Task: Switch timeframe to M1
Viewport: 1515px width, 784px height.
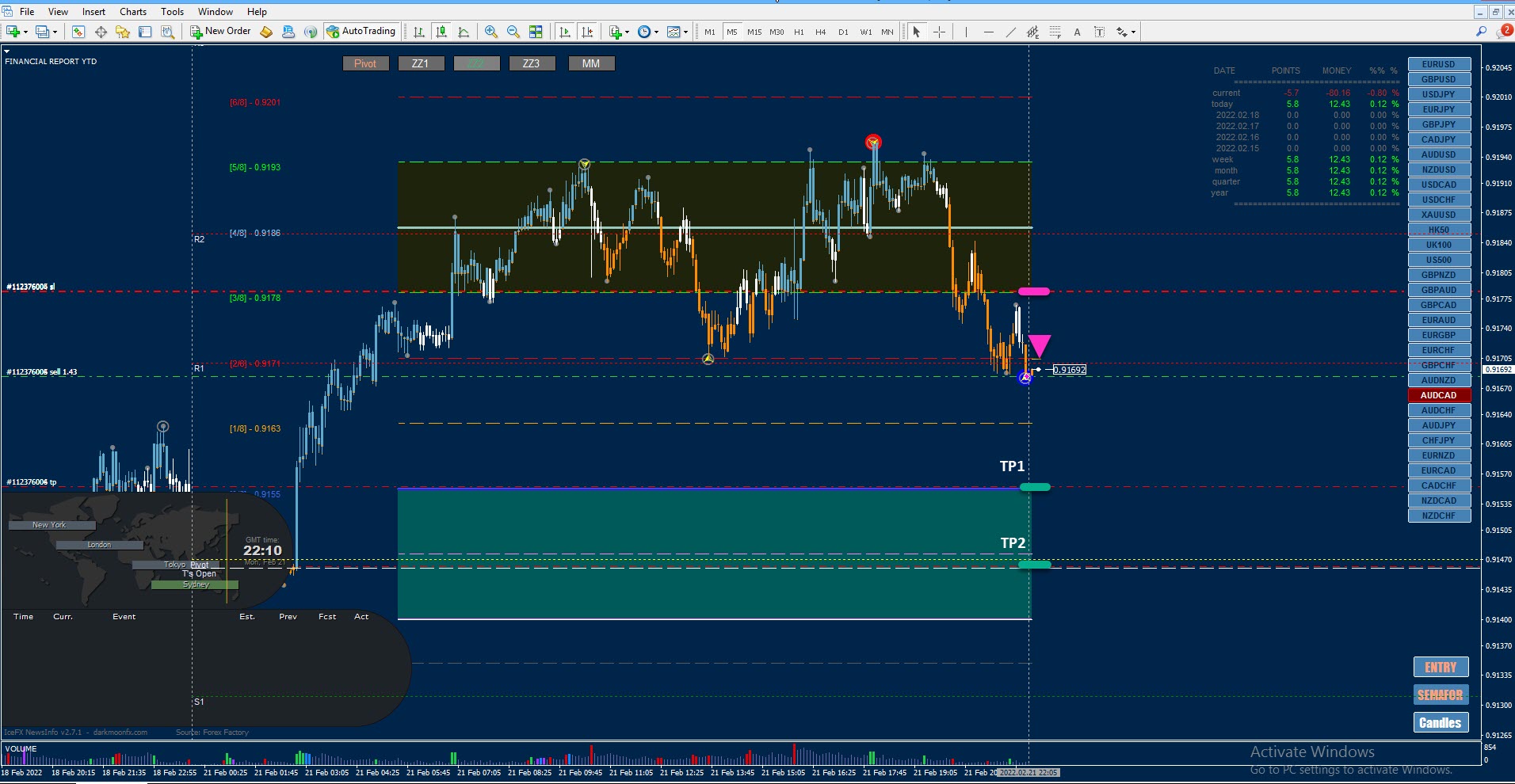Action: click(x=709, y=32)
